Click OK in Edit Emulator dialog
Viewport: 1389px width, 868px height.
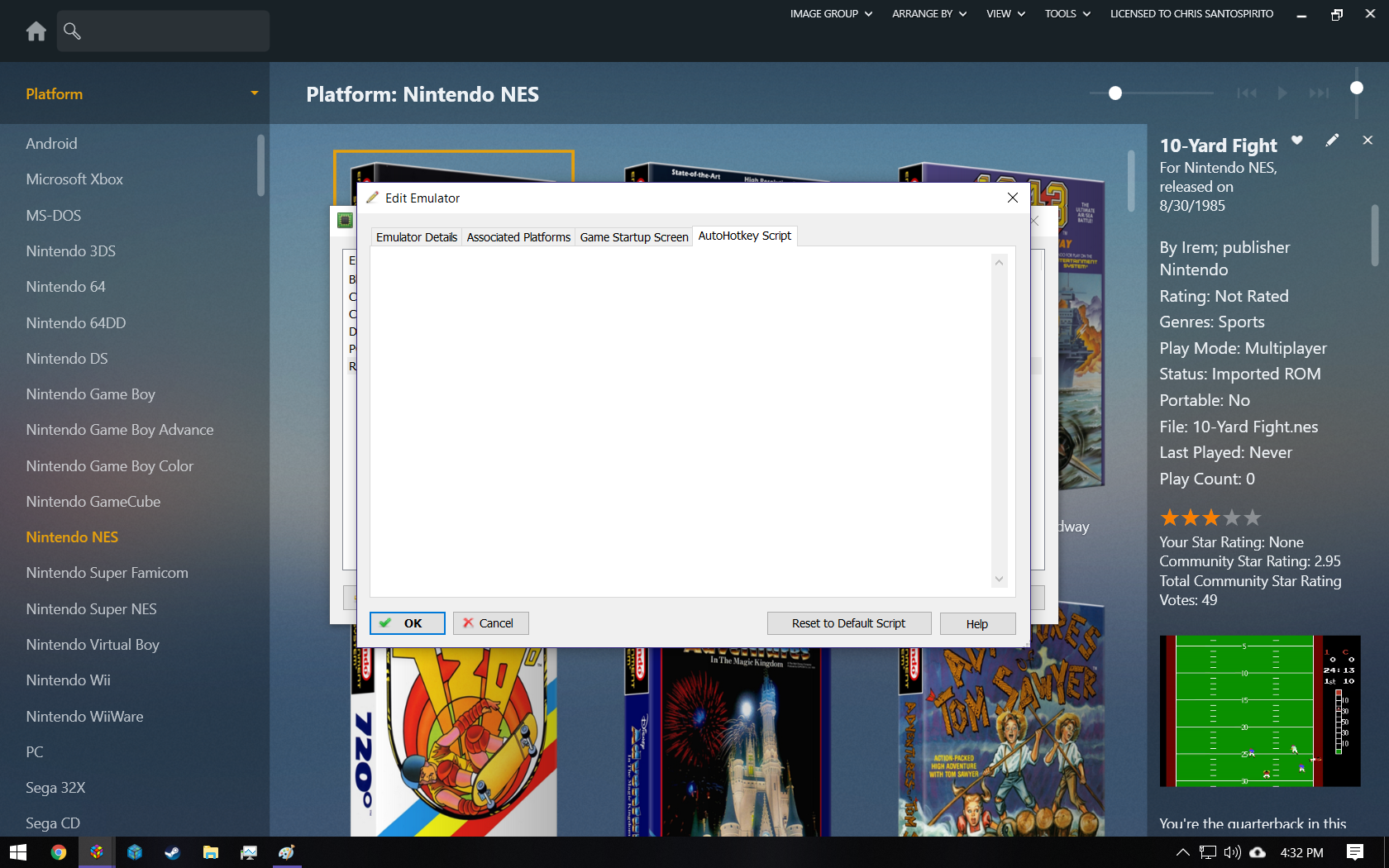[x=408, y=623]
